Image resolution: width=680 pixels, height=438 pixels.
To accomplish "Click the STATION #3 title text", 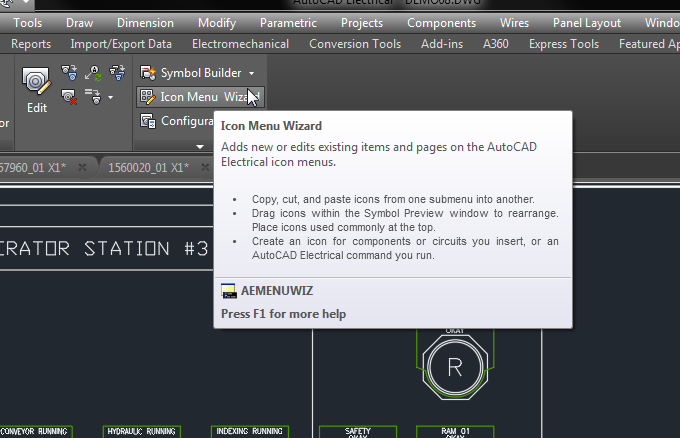I will [146, 248].
